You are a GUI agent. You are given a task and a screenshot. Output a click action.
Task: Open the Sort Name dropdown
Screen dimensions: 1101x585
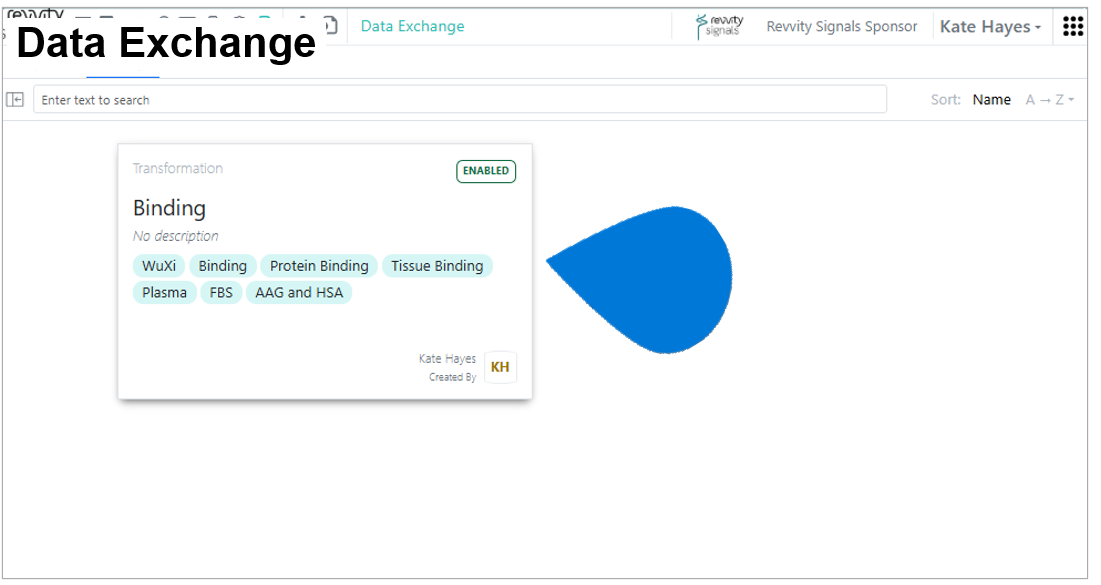click(991, 100)
